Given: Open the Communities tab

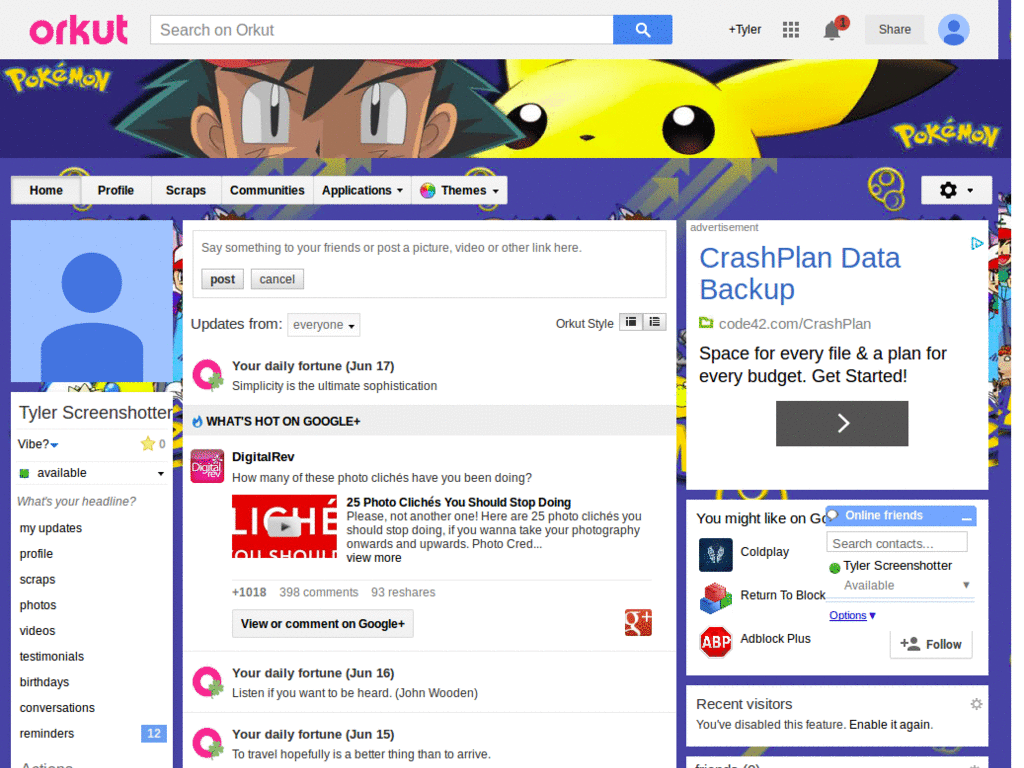Looking at the screenshot, I should (267, 190).
